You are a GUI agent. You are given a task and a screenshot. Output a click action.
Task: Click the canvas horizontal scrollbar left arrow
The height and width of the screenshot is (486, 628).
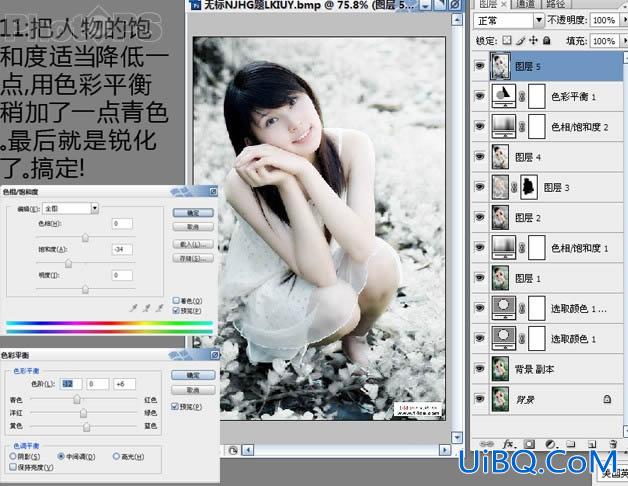pyautogui.click(x=248, y=450)
